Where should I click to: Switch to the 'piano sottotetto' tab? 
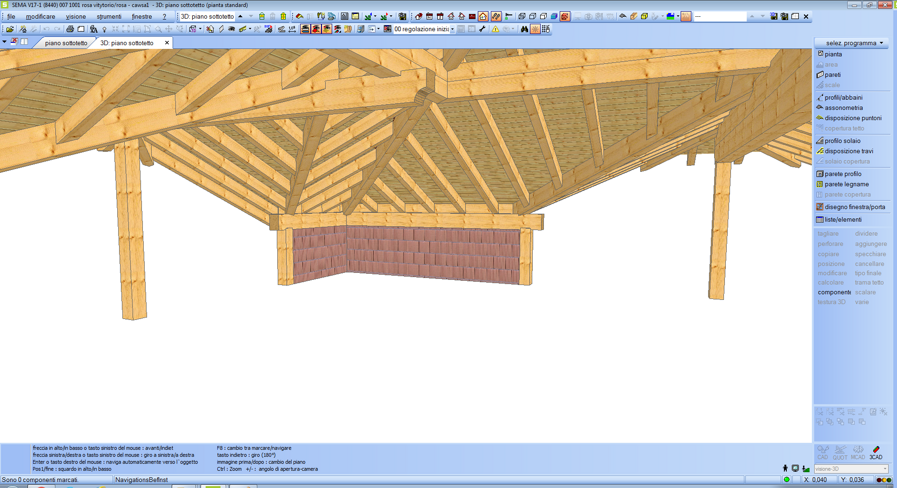pos(65,43)
